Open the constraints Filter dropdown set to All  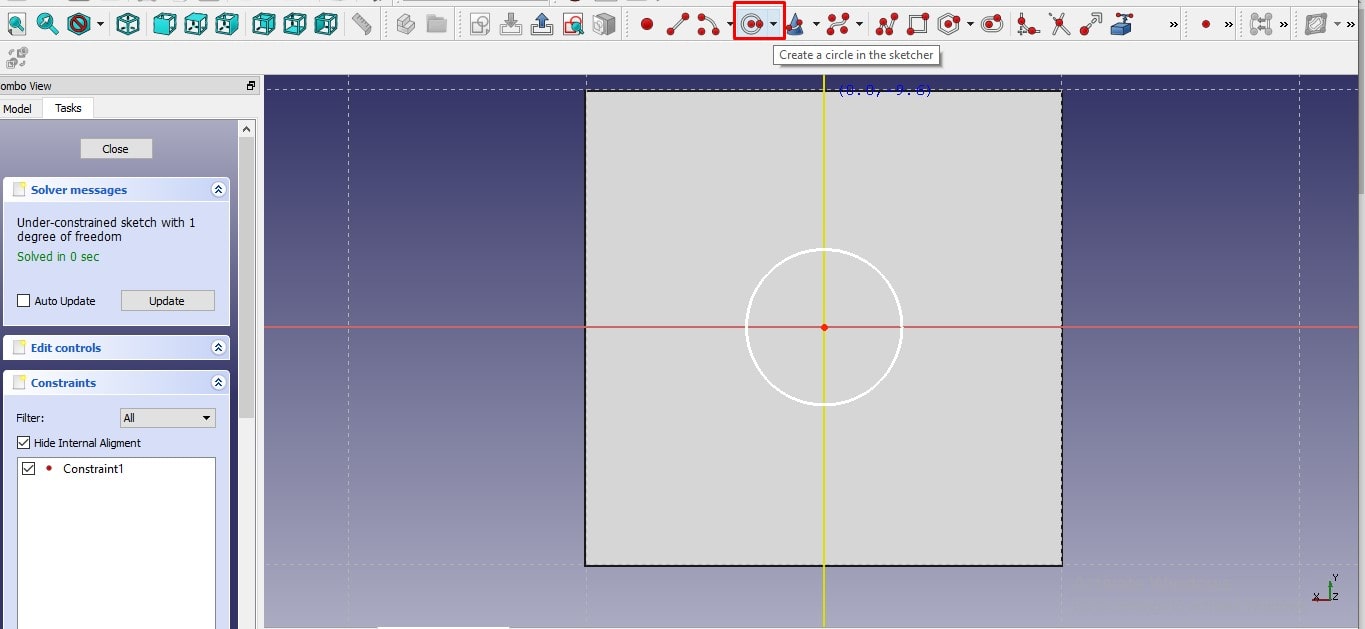click(168, 418)
